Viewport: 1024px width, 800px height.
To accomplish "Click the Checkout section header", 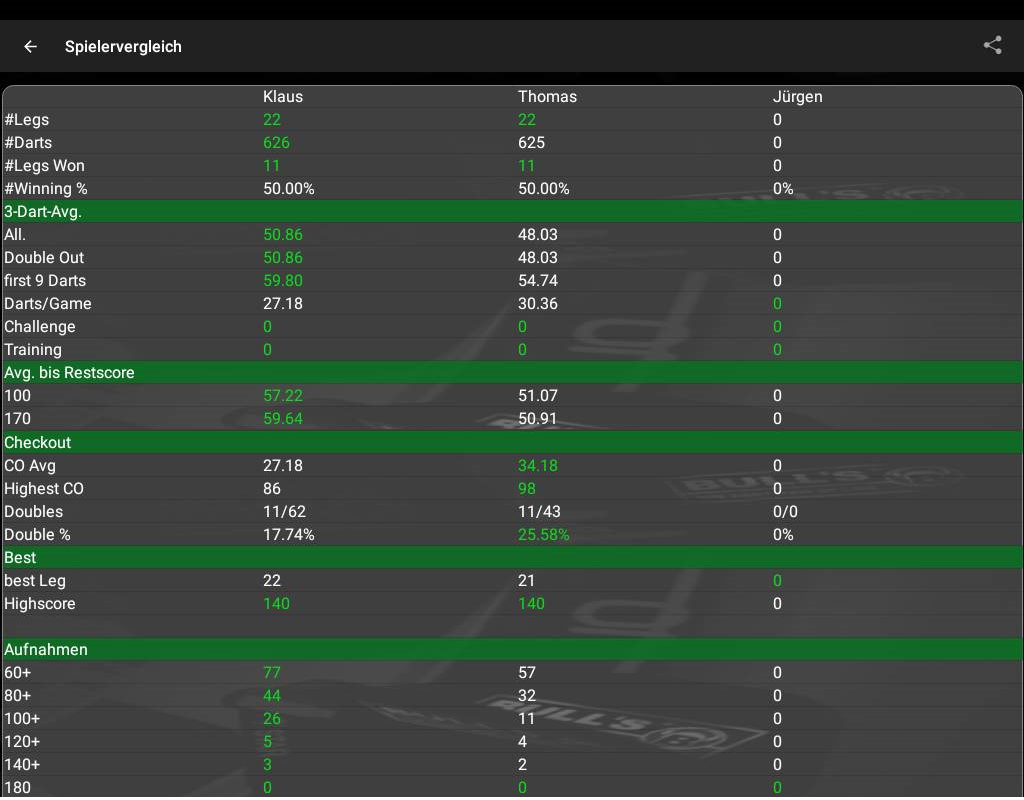I will tap(38, 442).
